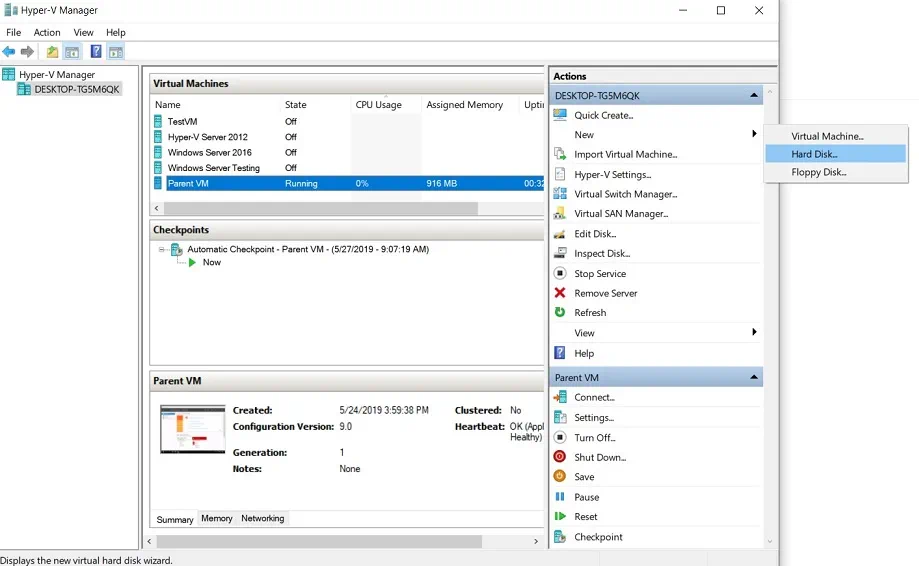Select the Windows Server 2016 VM row
Viewport: 919px width, 566px height.
pos(209,153)
